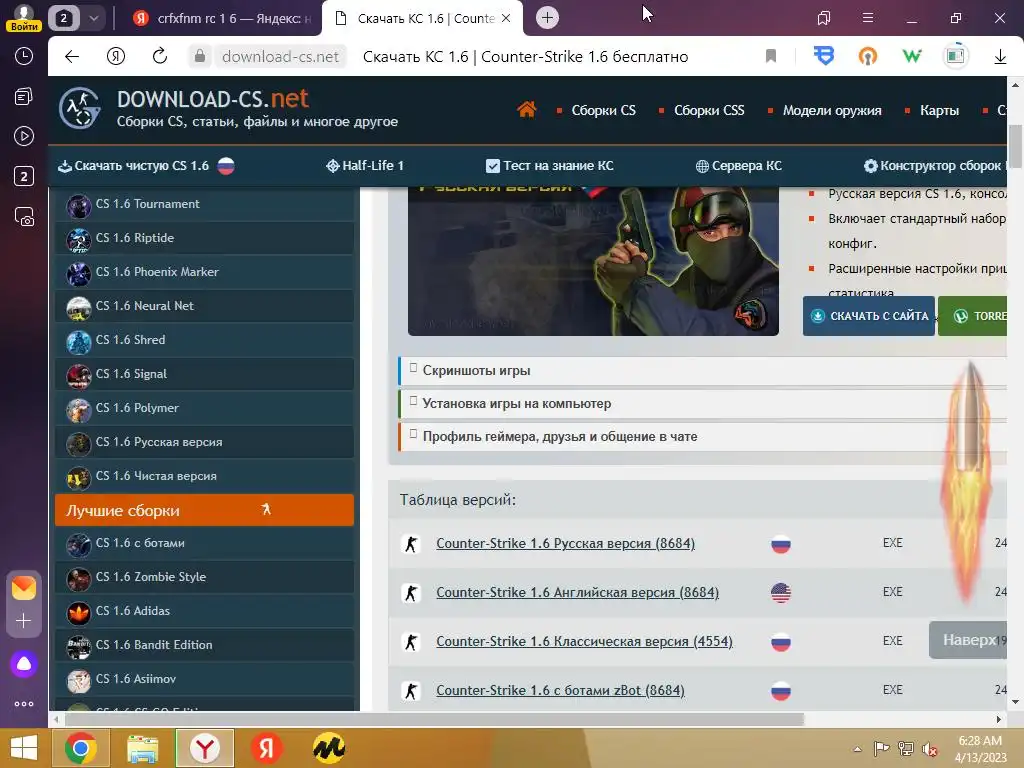Image resolution: width=1024 pixels, height=768 pixels.
Task: Open File Explorer from the taskbar
Action: tap(142, 748)
